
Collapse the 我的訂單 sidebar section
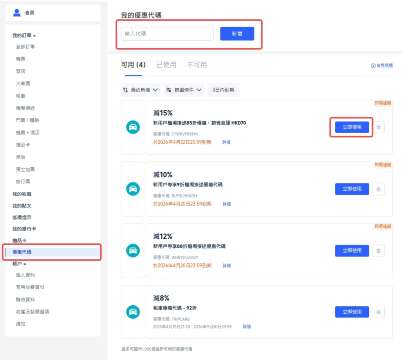coord(24,35)
